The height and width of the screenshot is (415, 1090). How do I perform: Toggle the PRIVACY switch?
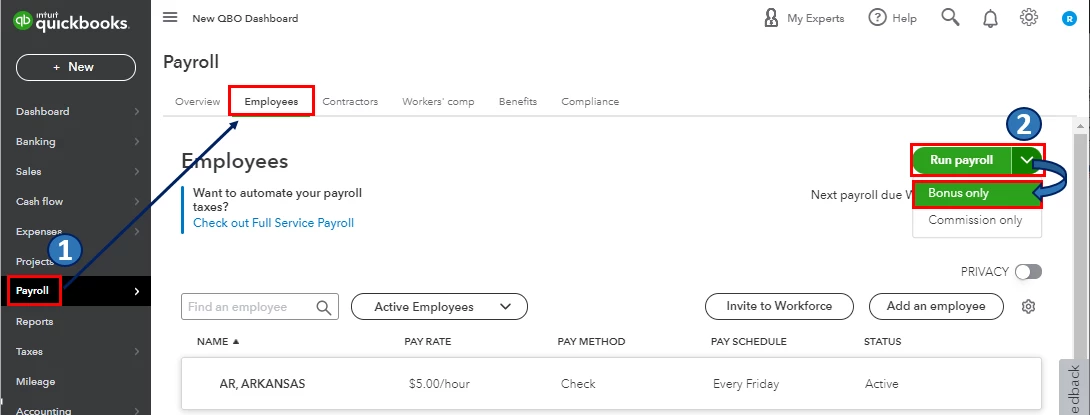point(1028,272)
